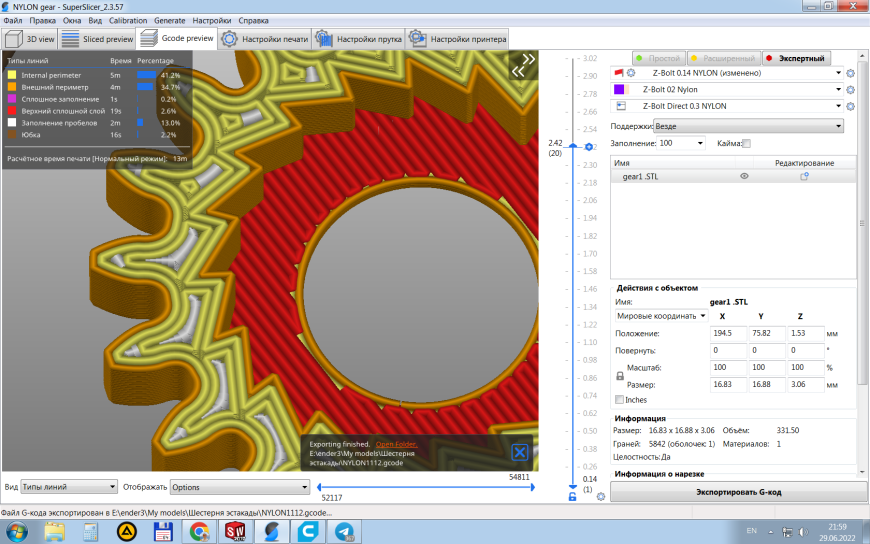Screen dimensions: 870x544
Task: Click the small gear beside the print preset flag
Action: point(631,73)
